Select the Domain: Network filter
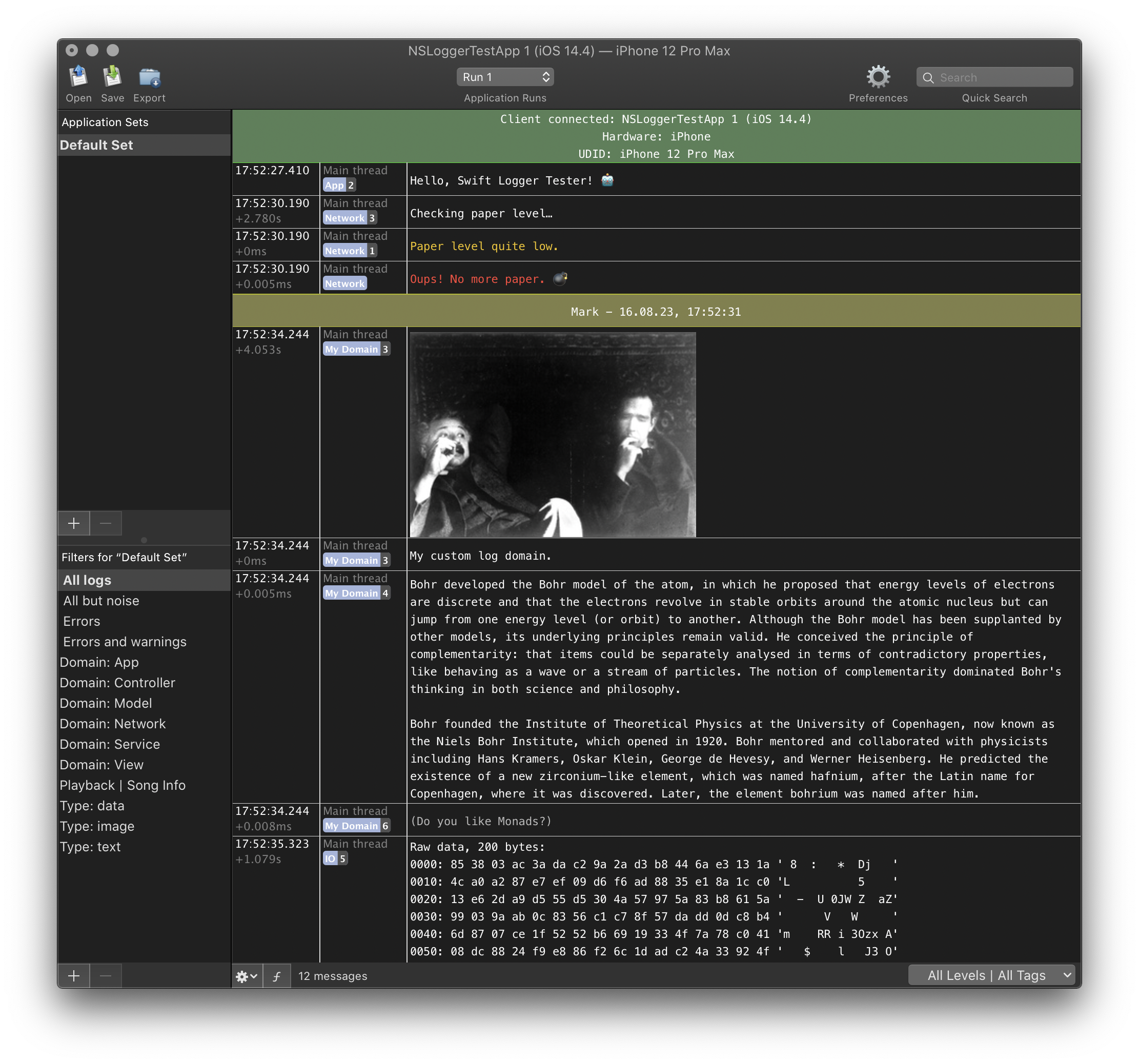 tap(112, 724)
